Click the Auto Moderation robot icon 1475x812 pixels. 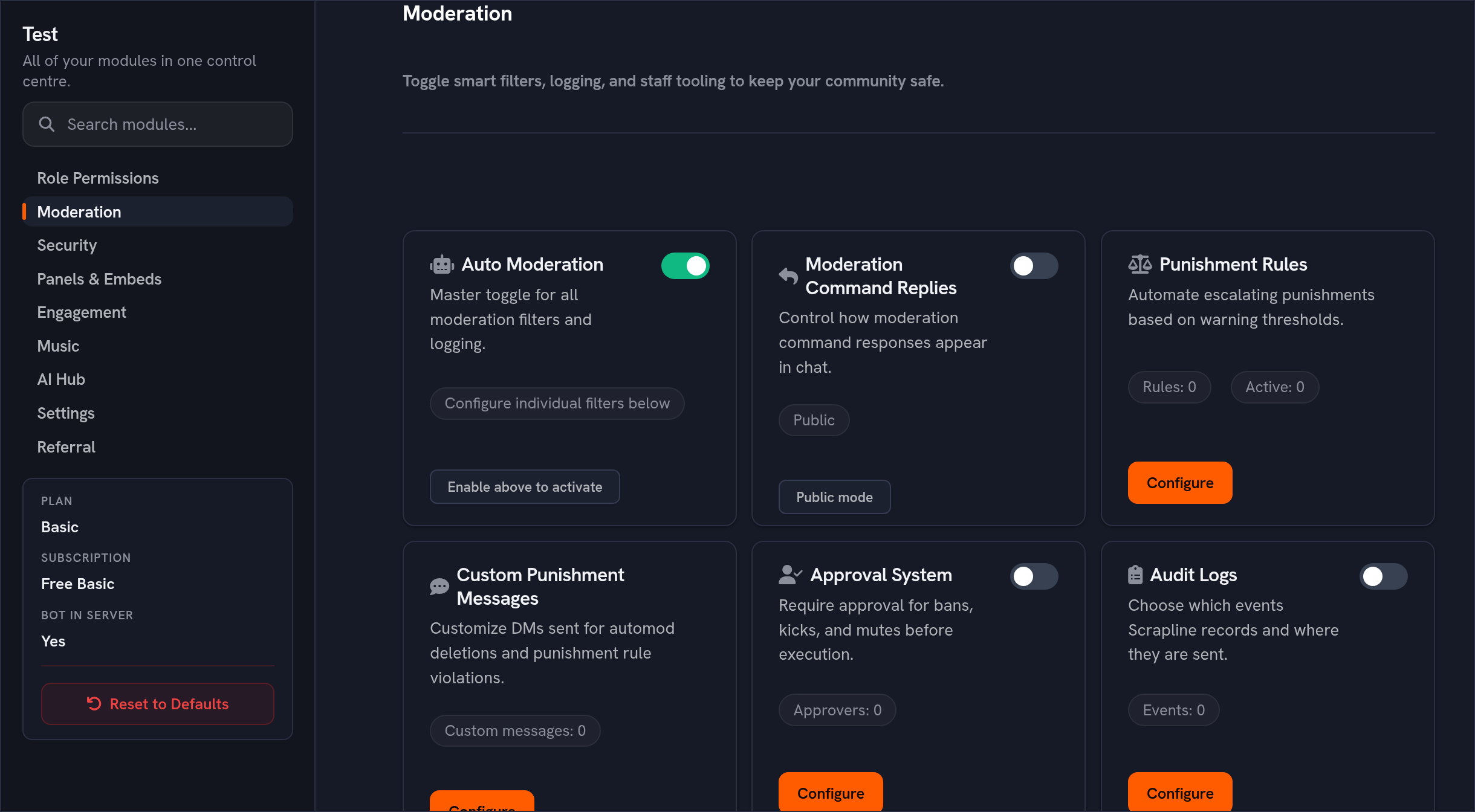coord(442,265)
